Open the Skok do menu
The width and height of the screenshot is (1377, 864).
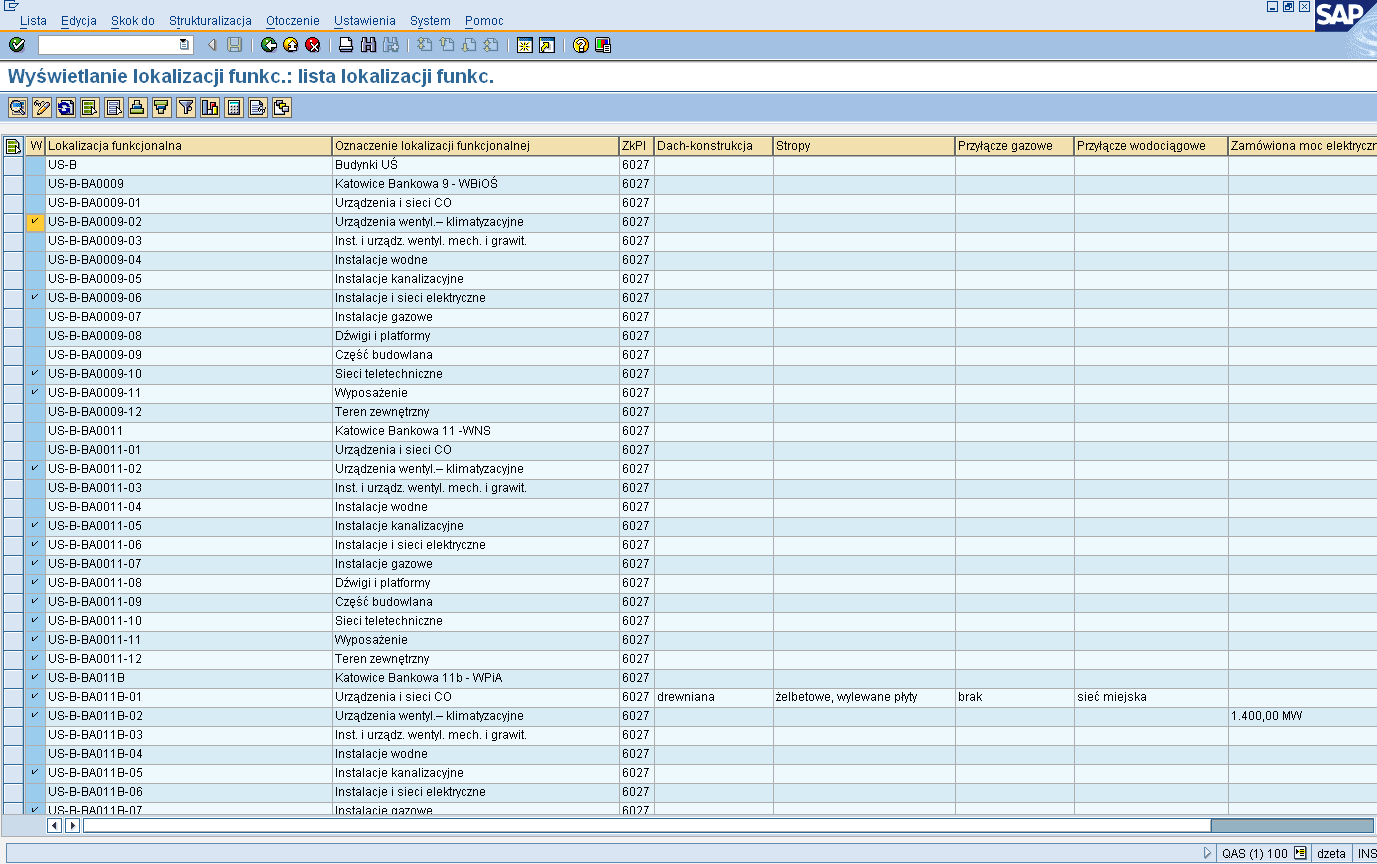coord(133,20)
